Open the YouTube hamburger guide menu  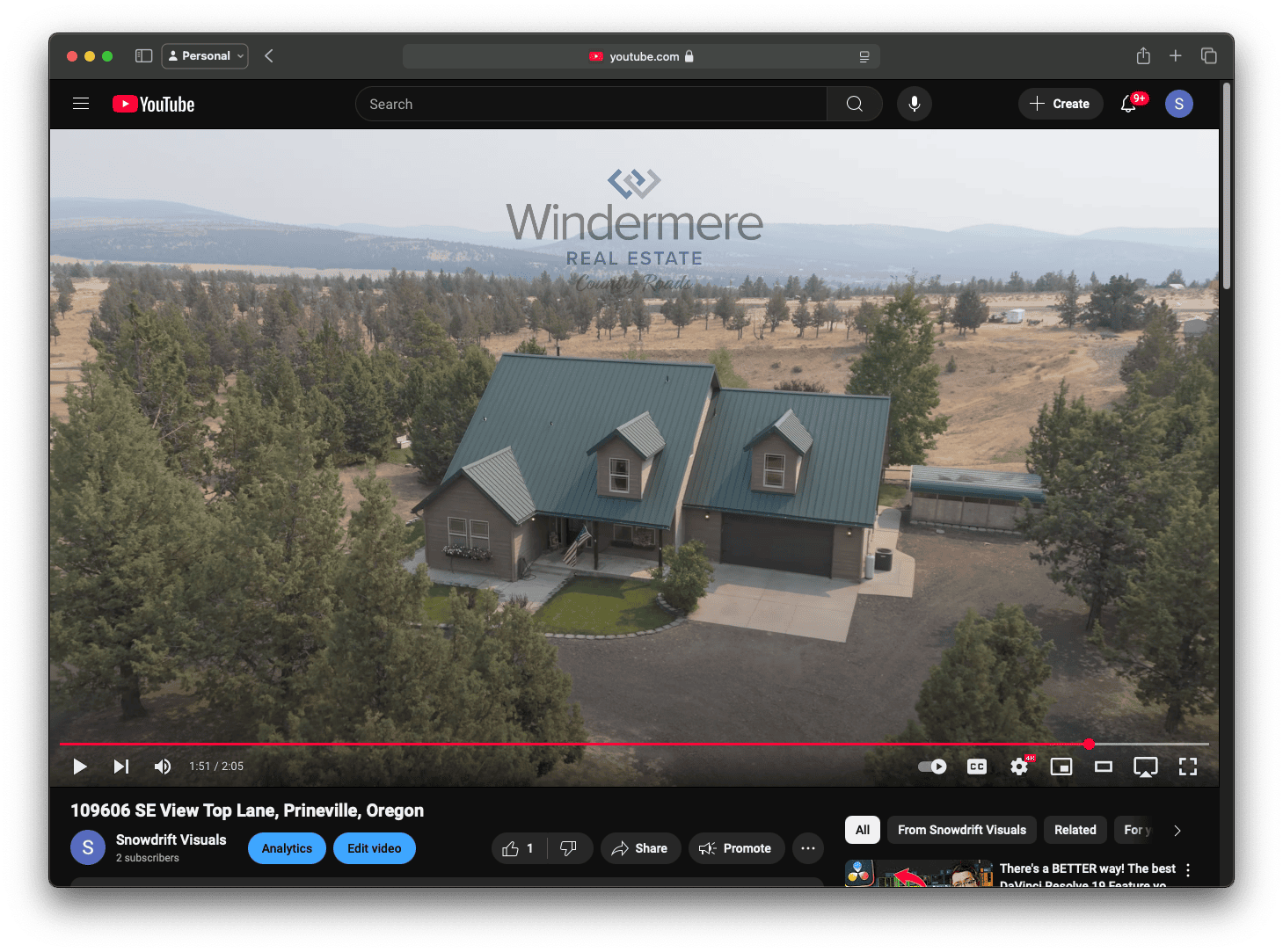[81, 104]
